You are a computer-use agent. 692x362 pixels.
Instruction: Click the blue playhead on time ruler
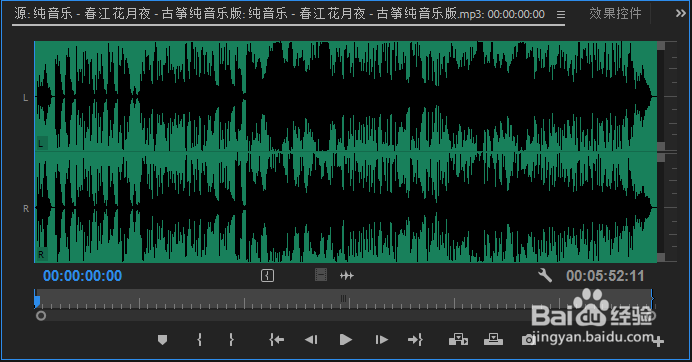click(x=37, y=301)
